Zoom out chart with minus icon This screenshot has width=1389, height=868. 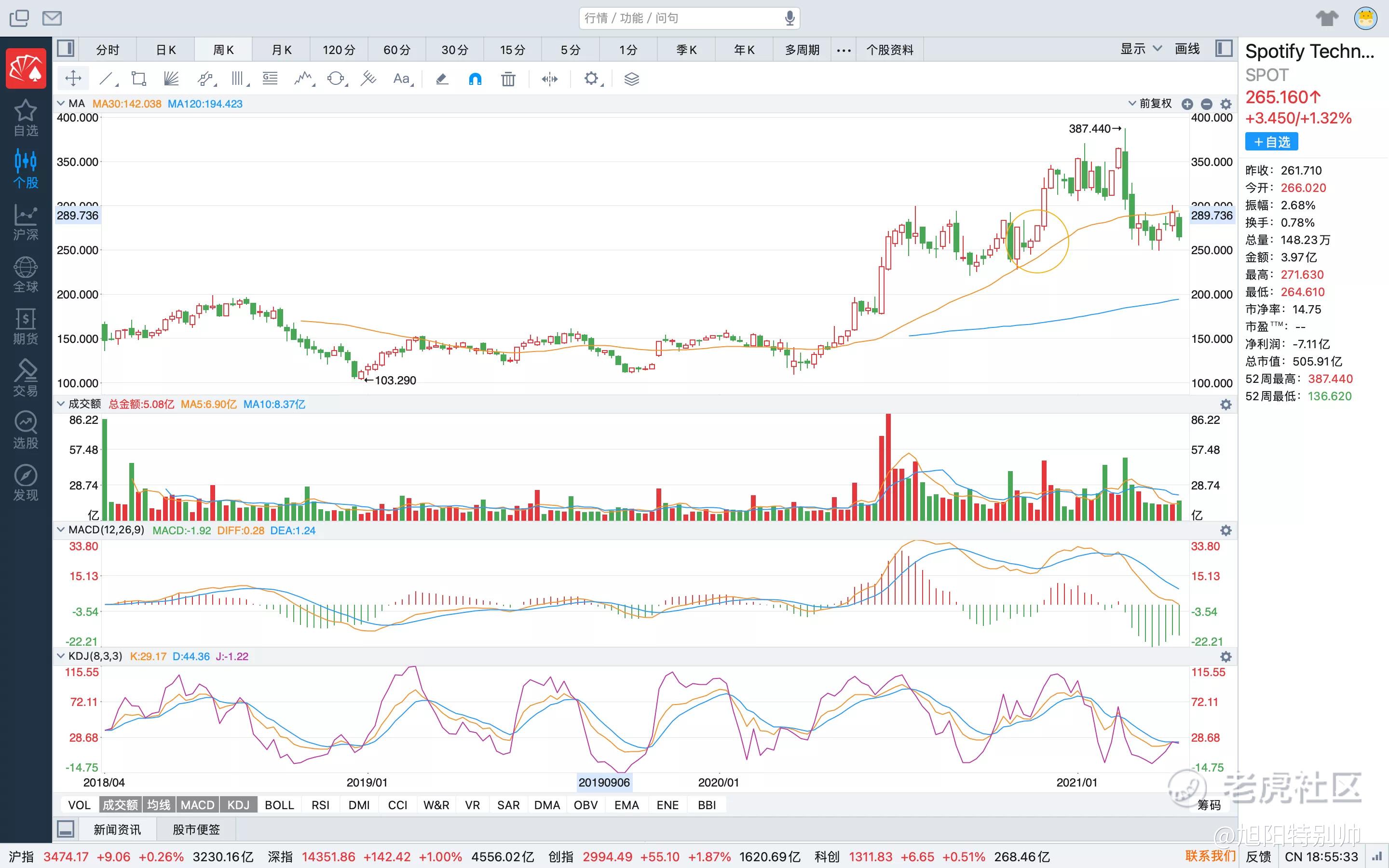(x=1207, y=104)
